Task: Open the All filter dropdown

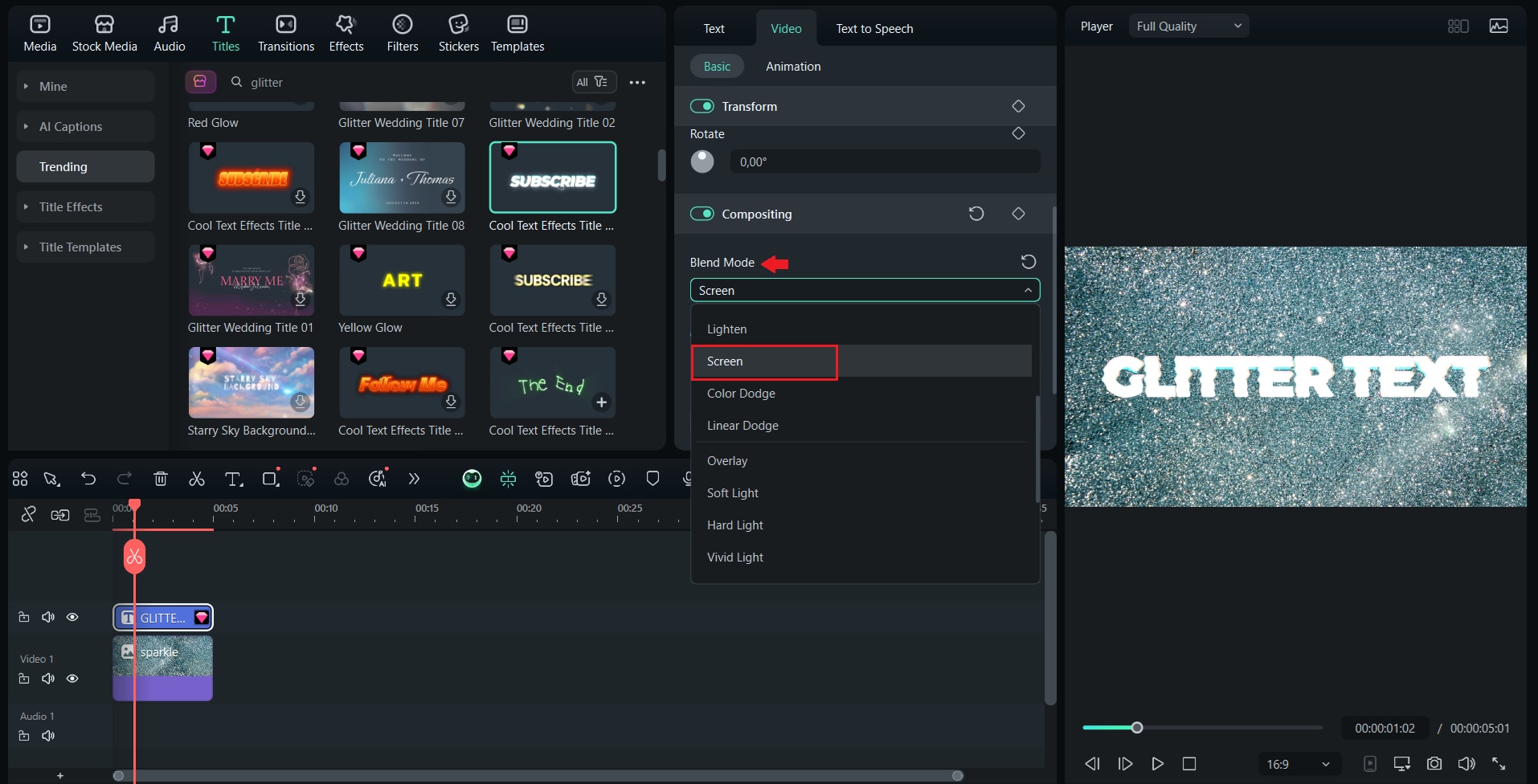Action: (x=594, y=82)
